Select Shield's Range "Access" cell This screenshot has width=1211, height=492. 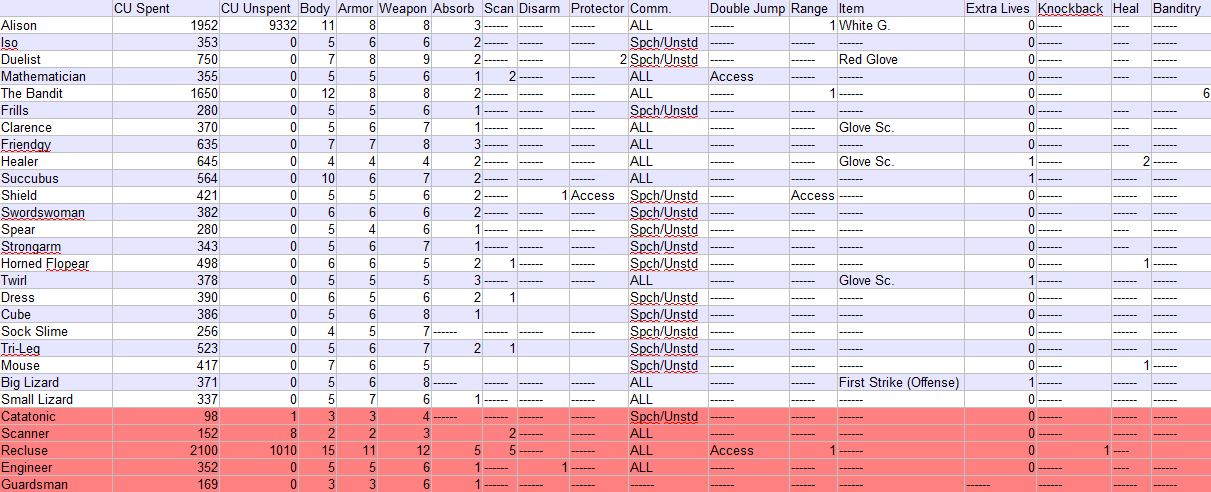pyautogui.click(x=812, y=195)
